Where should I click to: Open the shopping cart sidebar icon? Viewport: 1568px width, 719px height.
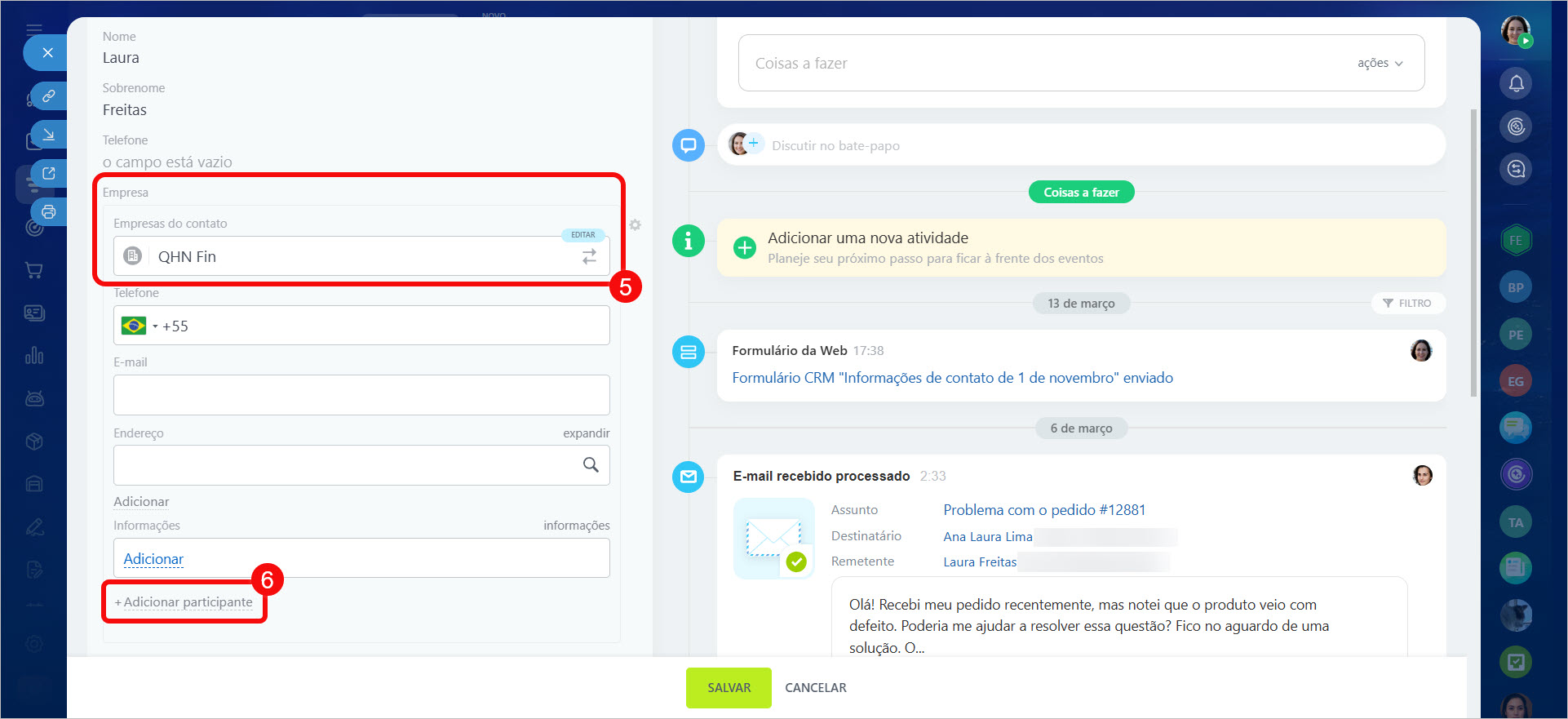click(34, 270)
